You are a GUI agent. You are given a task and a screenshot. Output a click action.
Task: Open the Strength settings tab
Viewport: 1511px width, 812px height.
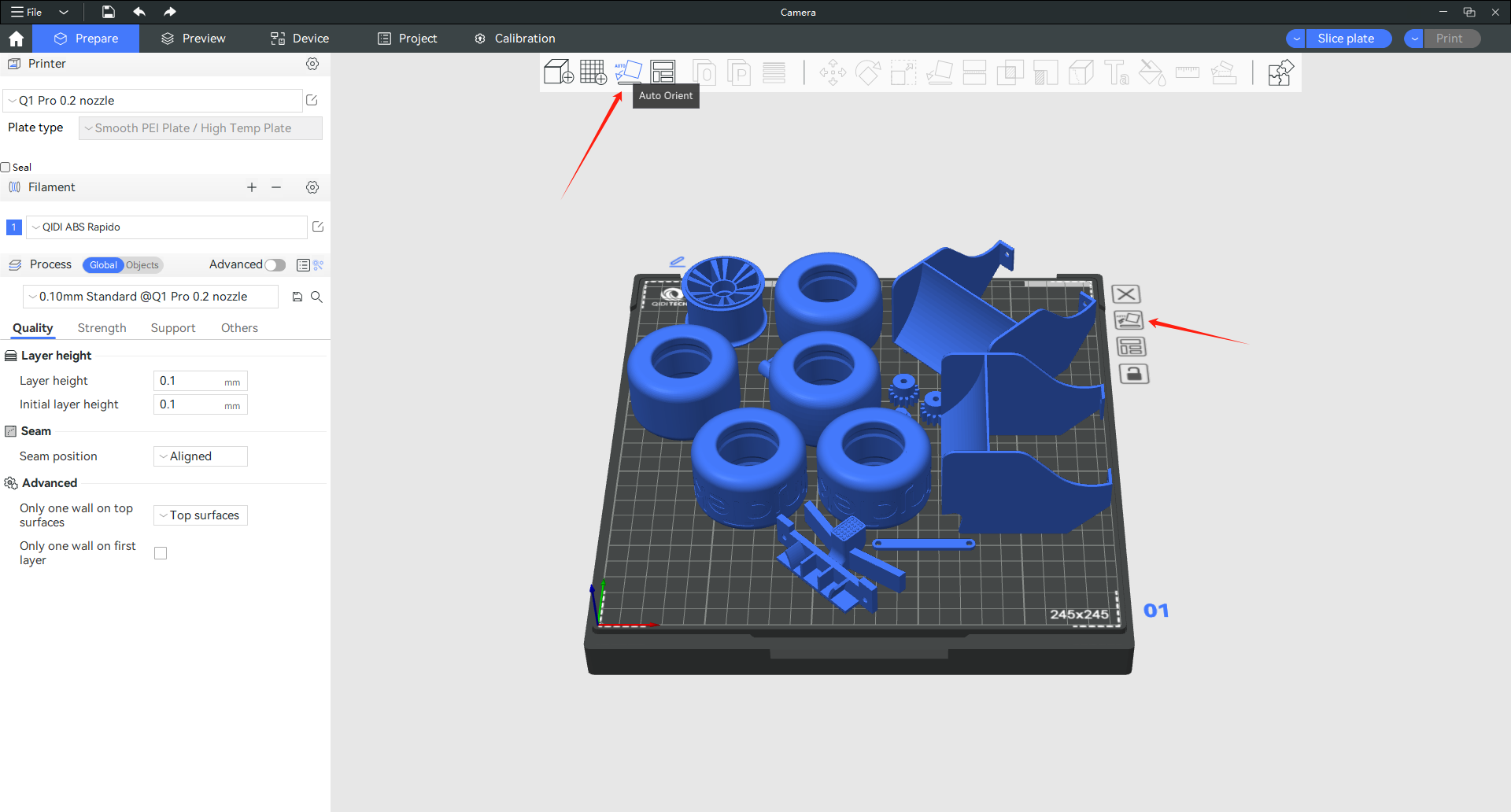(x=102, y=328)
